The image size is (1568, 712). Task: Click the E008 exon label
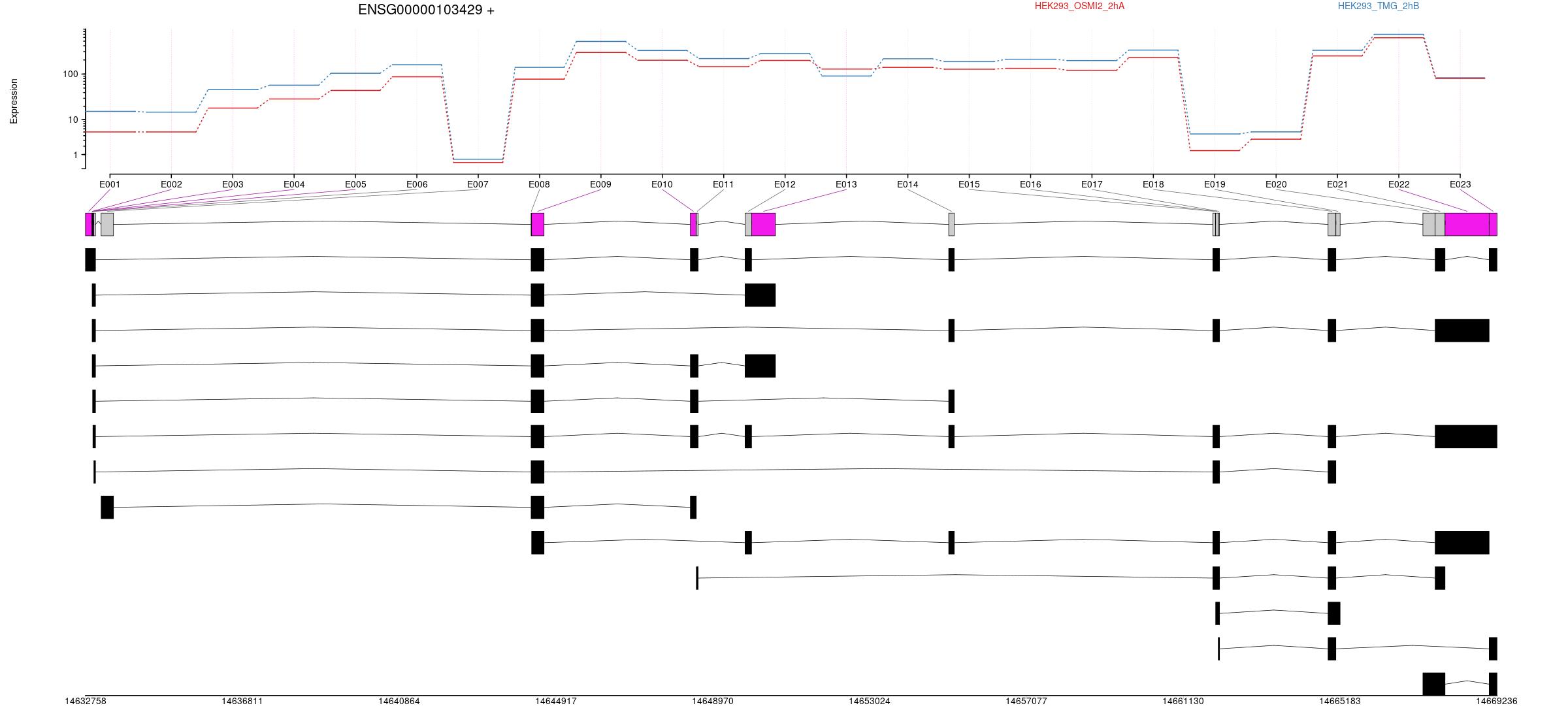pyautogui.click(x=539, y=184)
